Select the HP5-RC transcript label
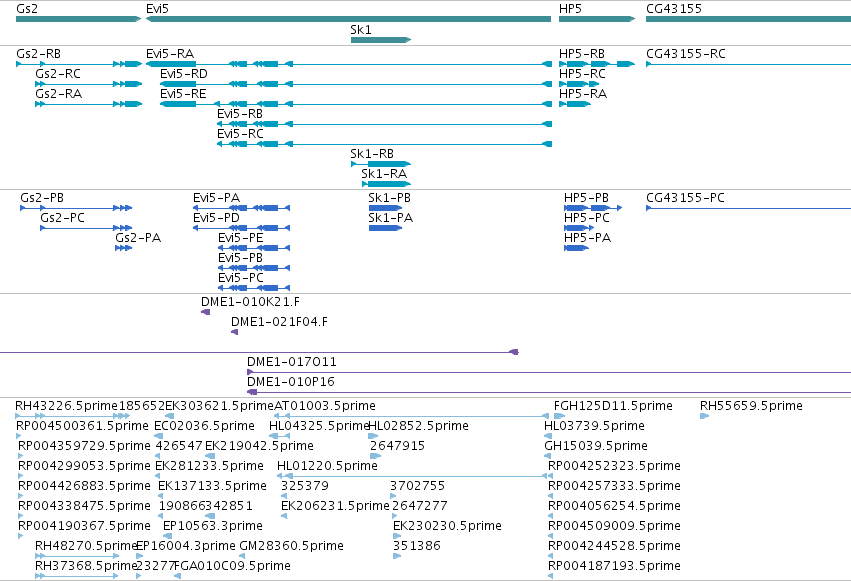Viewport: 851px width, 581px height. point(582,74)
